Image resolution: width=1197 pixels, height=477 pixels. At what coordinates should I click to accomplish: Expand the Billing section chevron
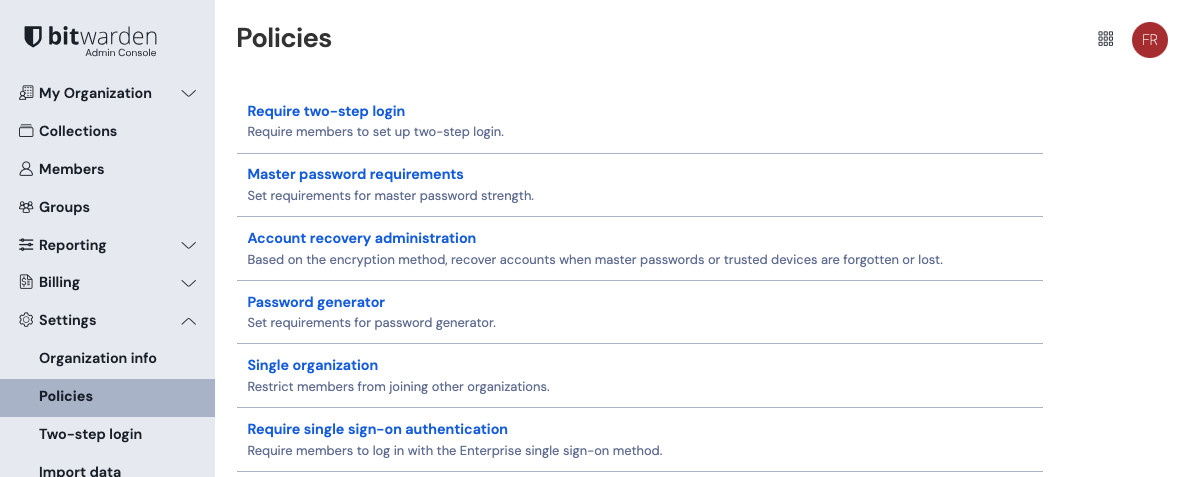[x=188, y=283]
